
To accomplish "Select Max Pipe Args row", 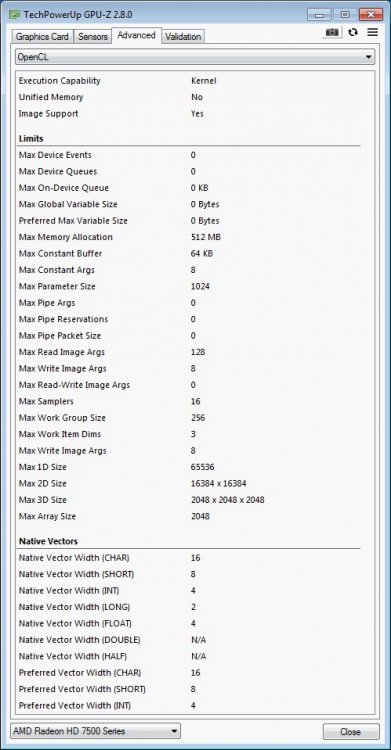I will coord(190,303).
